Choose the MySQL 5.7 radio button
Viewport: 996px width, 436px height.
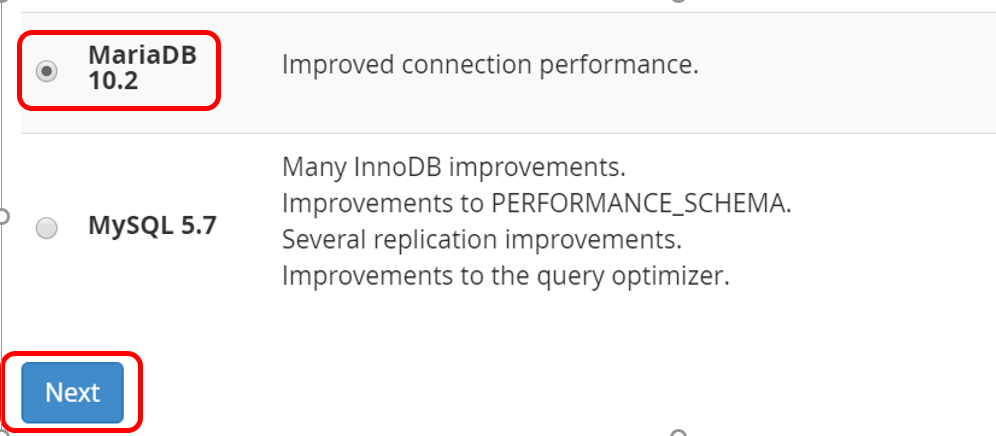(x=46, y=228)
